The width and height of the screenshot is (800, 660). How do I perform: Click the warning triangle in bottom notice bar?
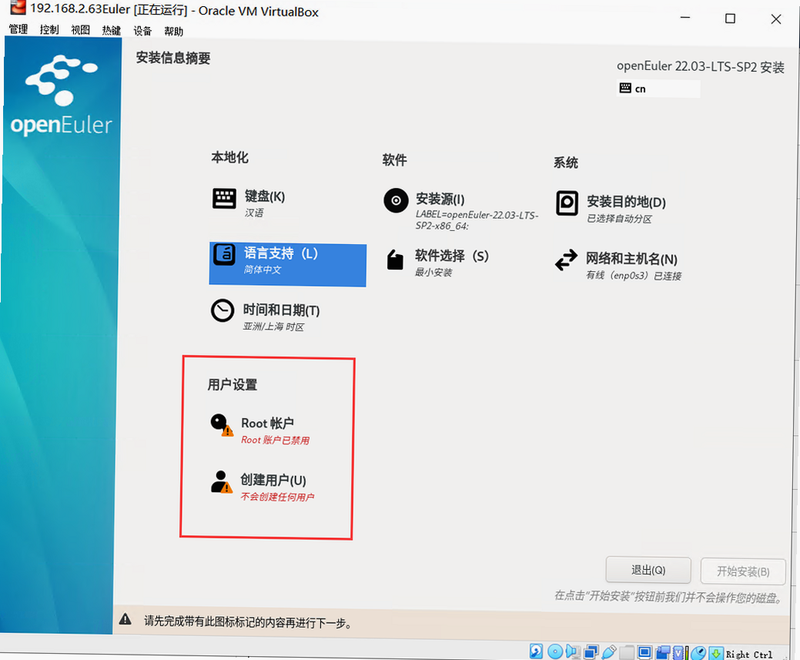pyautogui.click(x=125, y=620)
